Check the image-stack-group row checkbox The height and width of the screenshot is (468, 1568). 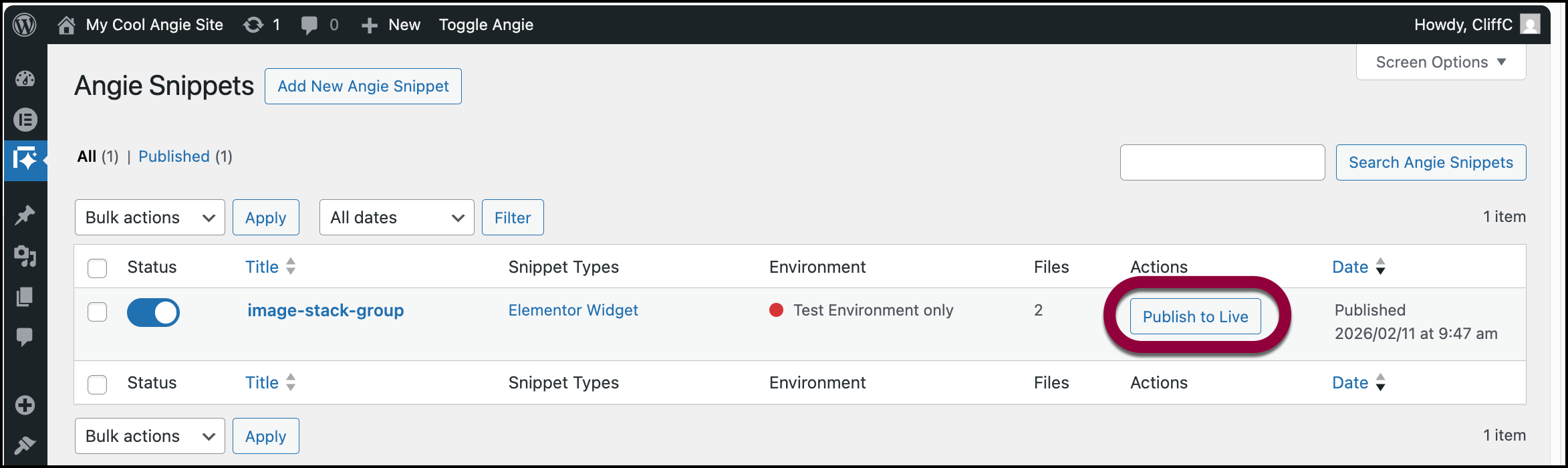coord(97,312)
